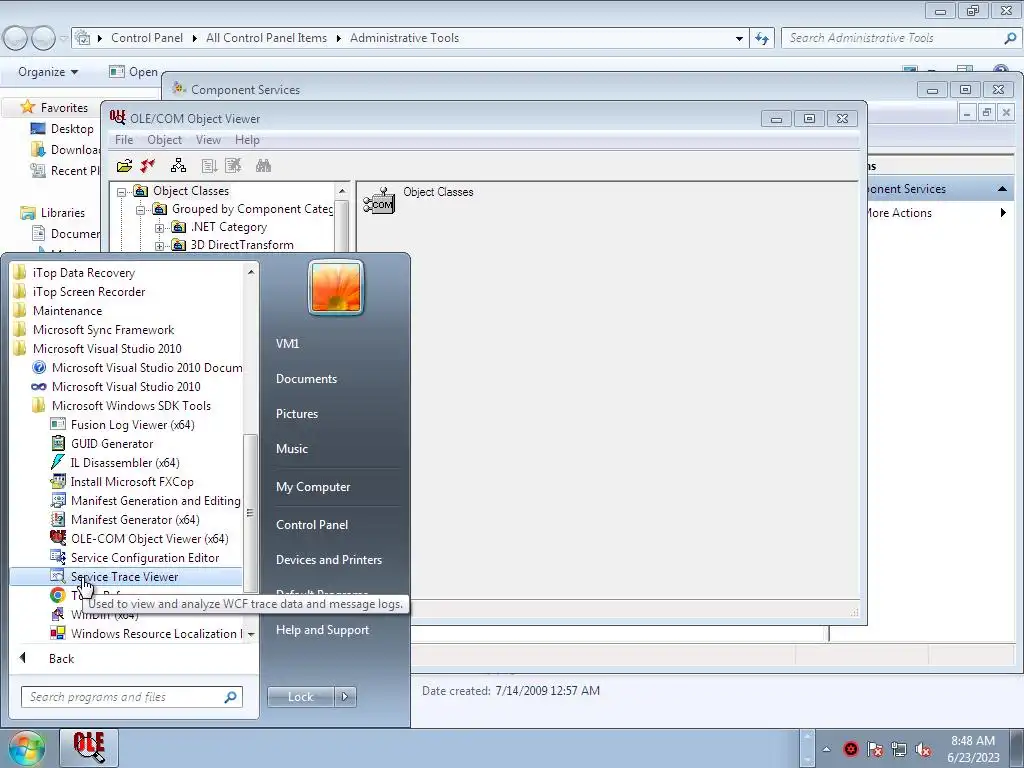Expand the Microsoft Sync Framework folder
Screen dimensions: 1024x768
point(126,330)
